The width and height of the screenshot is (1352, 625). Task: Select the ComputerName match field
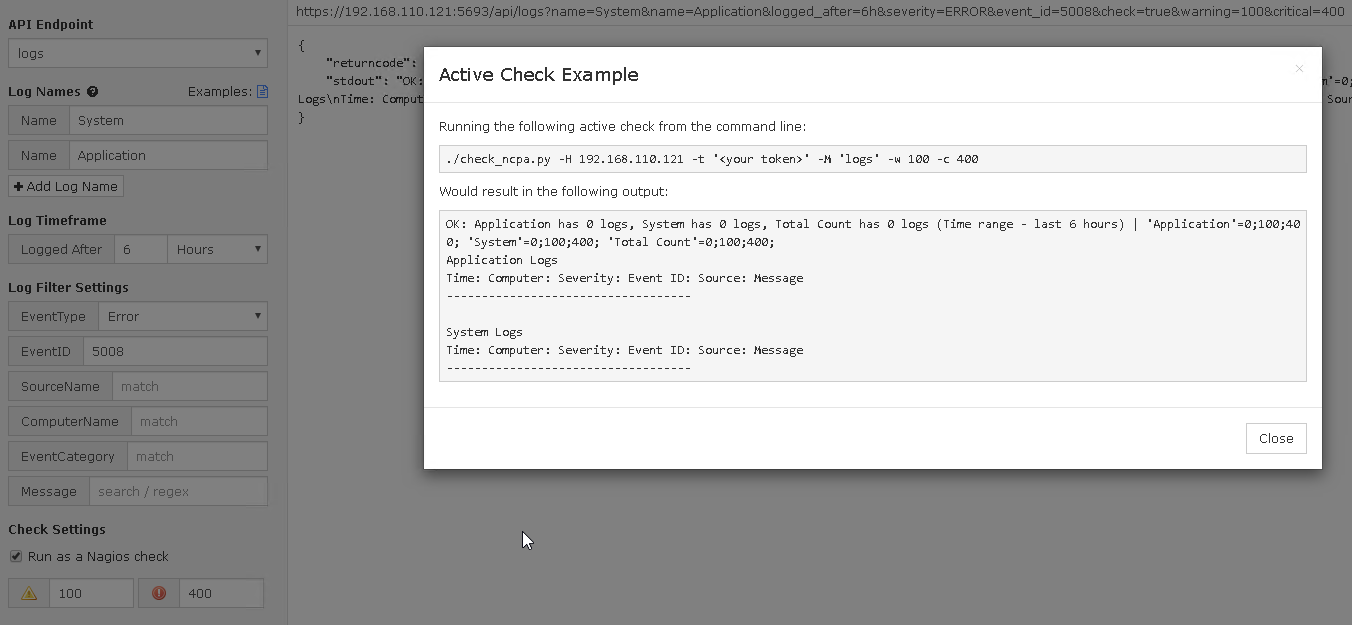[198, 421]
